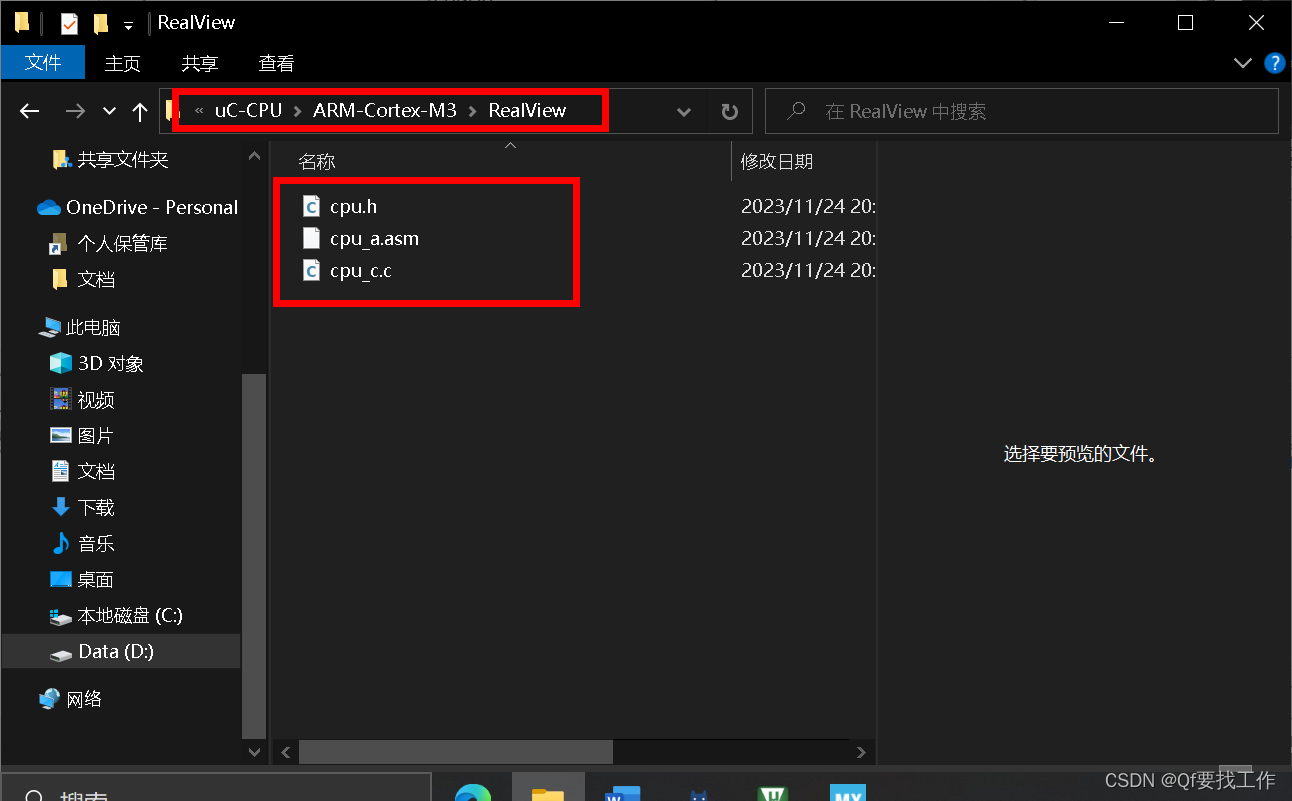Open the 桌面 folder

pos(96,580)
